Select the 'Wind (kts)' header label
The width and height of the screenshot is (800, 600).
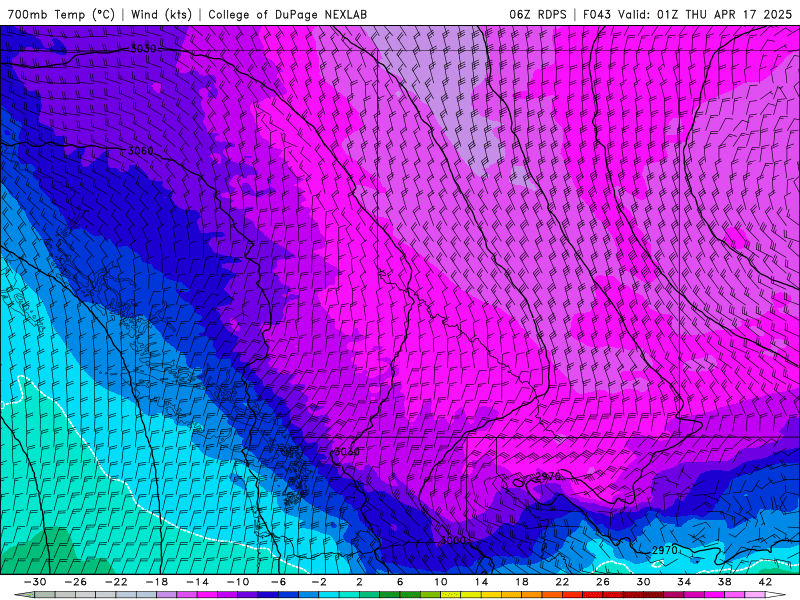161,14
